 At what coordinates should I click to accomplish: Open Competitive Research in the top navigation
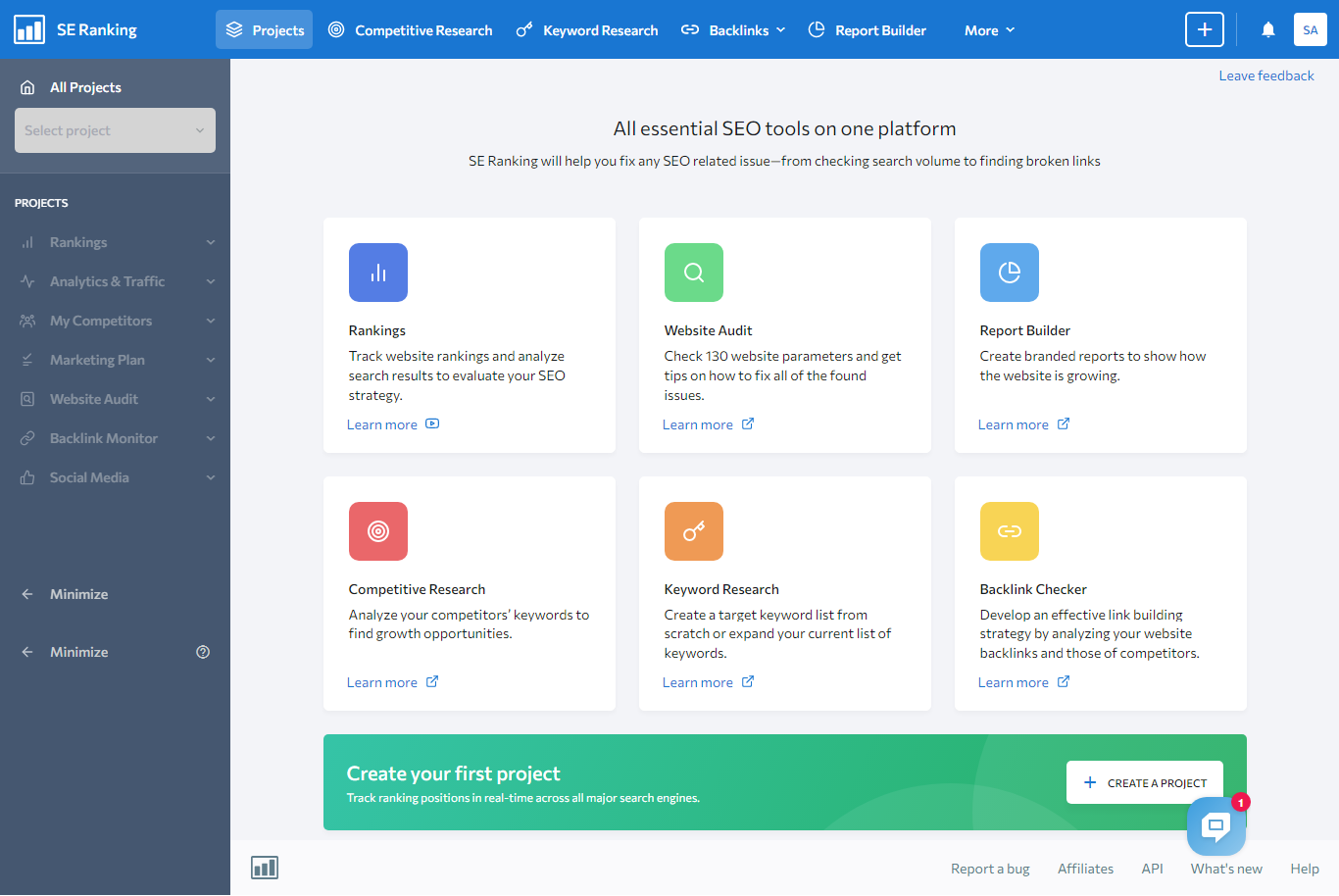coord(410,30)
